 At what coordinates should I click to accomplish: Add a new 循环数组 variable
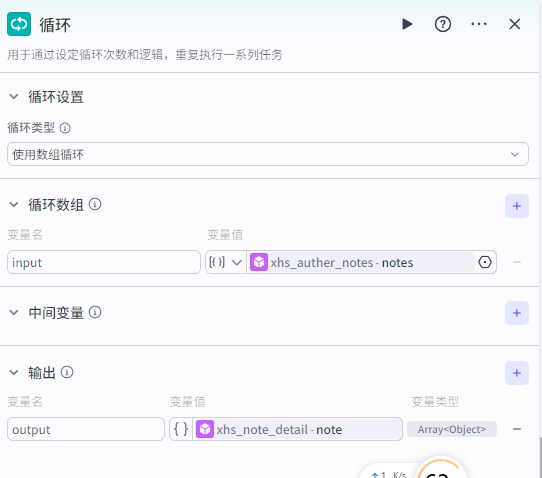point(516,206)
